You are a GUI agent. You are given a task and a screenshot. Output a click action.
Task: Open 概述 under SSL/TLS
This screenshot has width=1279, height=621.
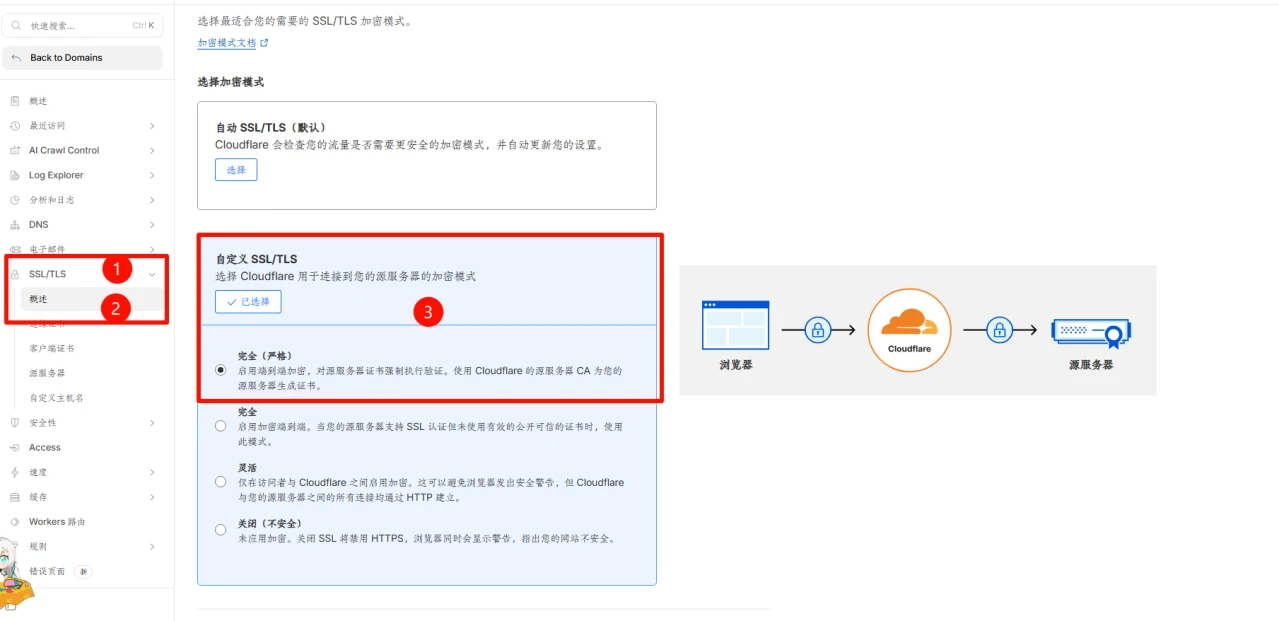click(x=92, y=299)
